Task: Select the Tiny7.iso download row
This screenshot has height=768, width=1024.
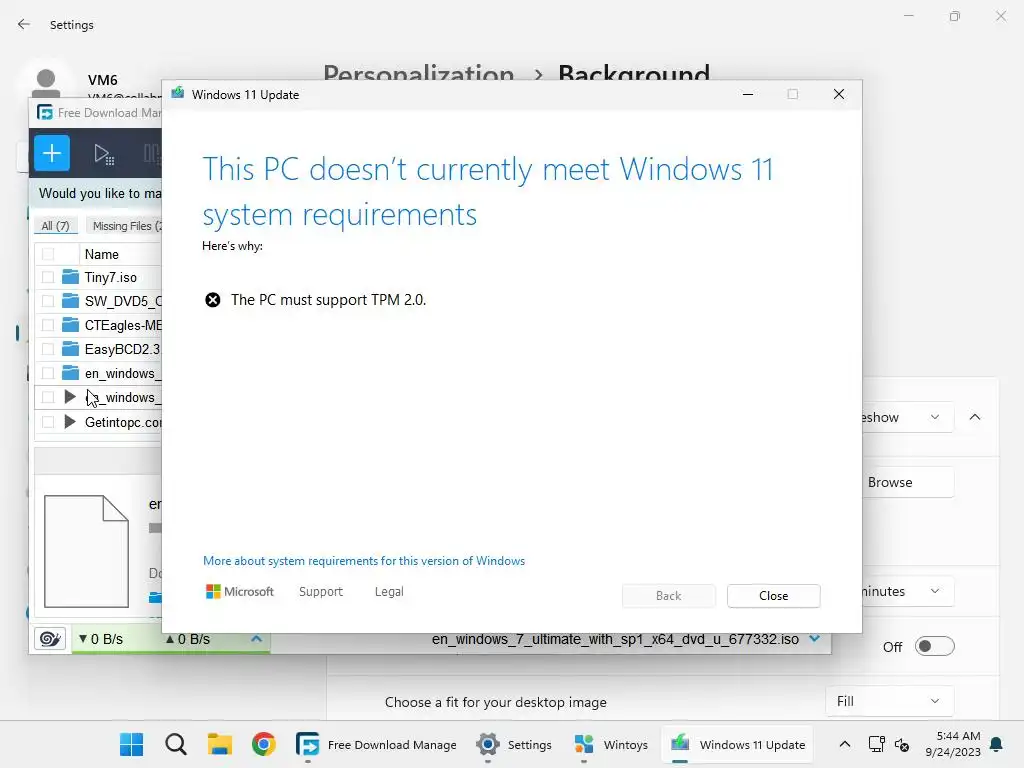Action: pos(98,277)
